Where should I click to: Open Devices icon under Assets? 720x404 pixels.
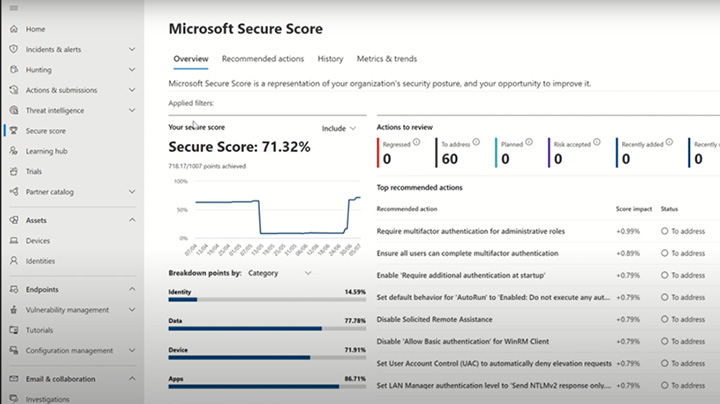(13, 240)
